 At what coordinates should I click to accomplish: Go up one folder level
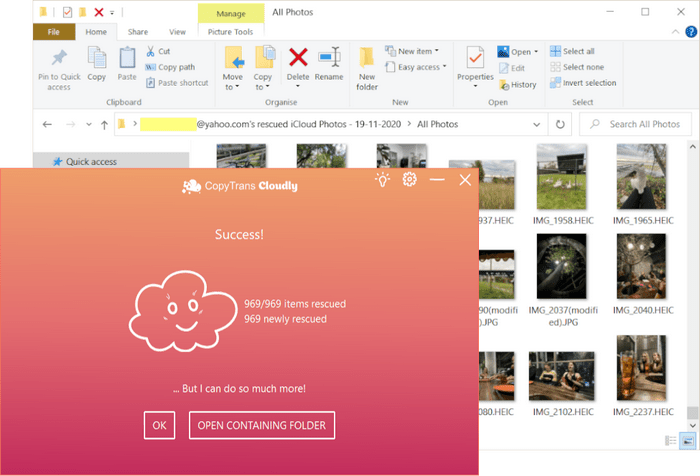[x=104, y=125]
